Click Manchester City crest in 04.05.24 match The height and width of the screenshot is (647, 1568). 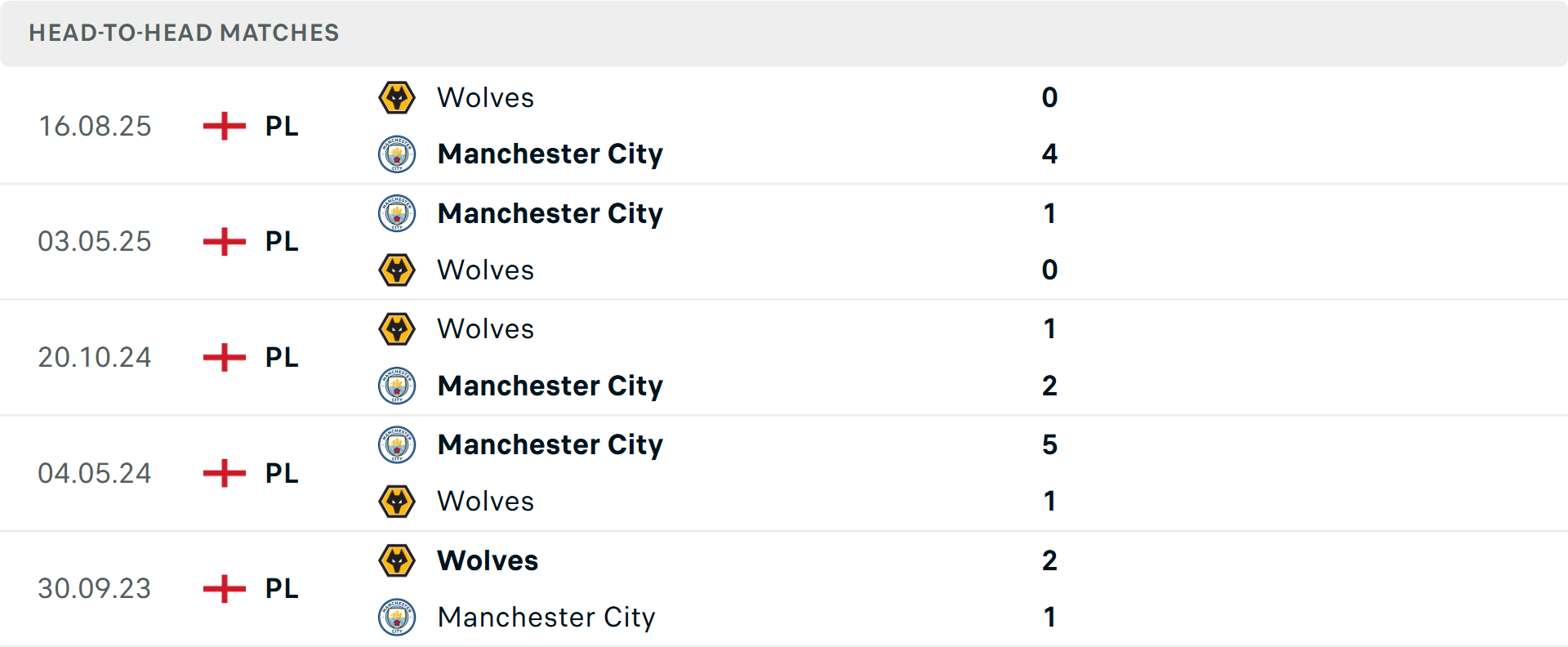coord(397,445)
